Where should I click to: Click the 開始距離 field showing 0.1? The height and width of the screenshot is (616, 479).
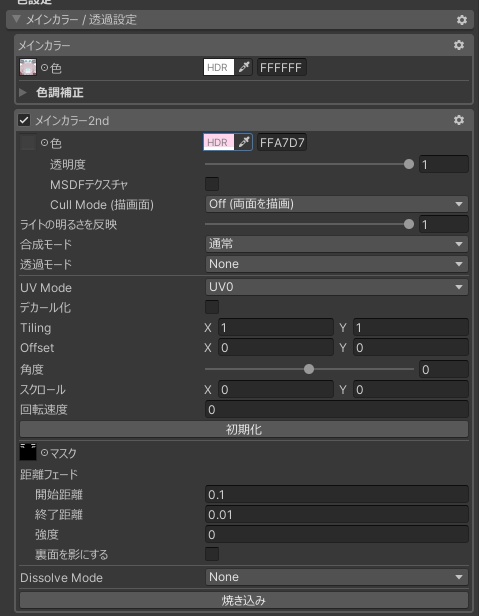337,494
